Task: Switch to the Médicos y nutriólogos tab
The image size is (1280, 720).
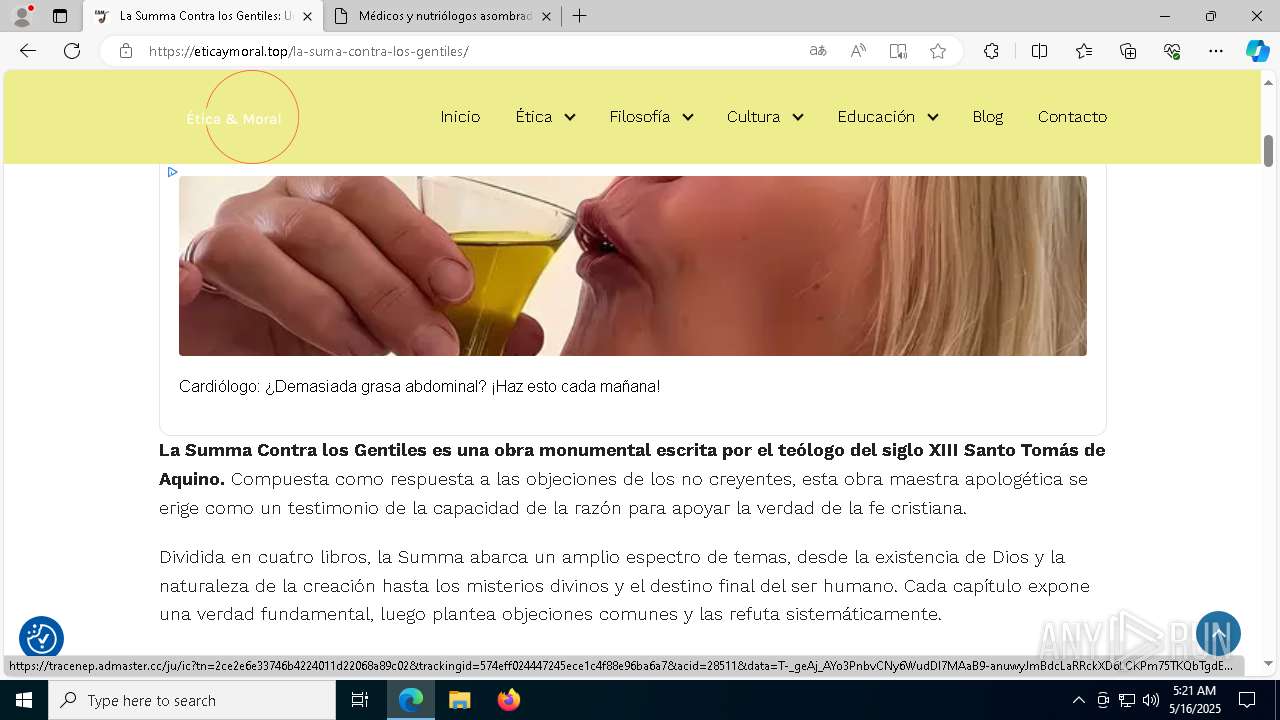Action: pos(443,16)
